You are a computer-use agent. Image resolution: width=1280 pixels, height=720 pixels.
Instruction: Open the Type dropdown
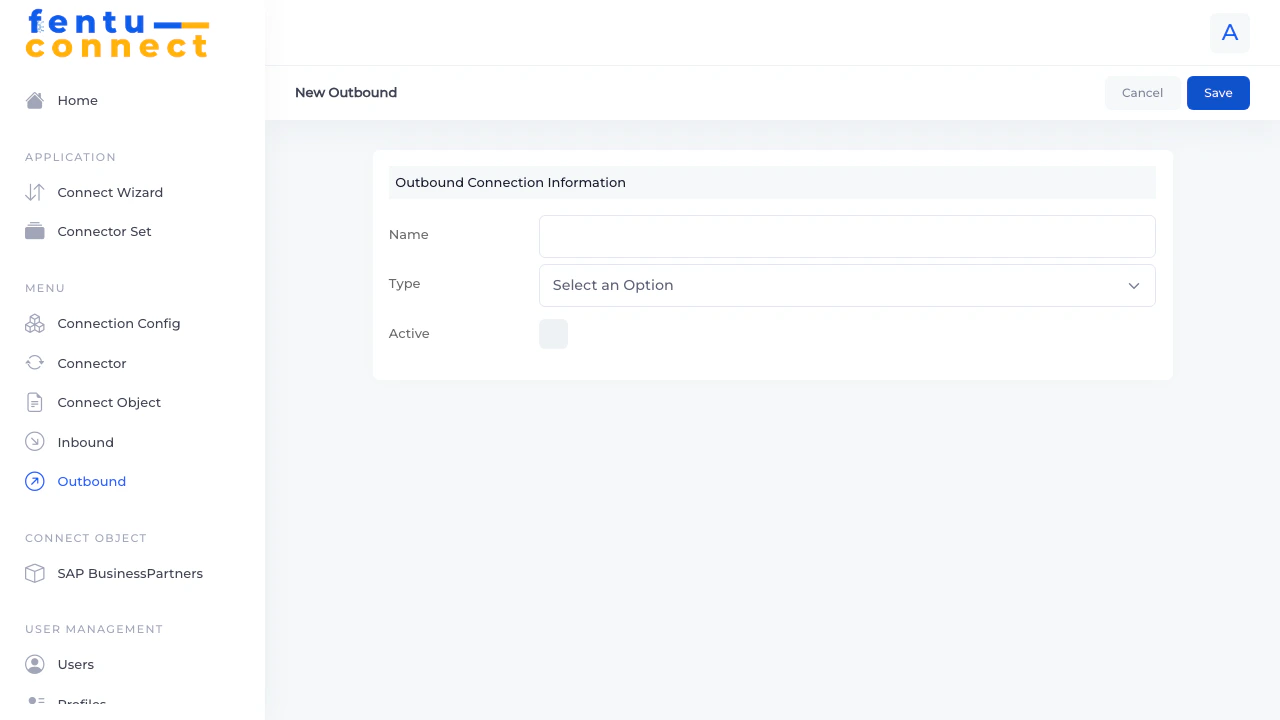coord(846,285)
